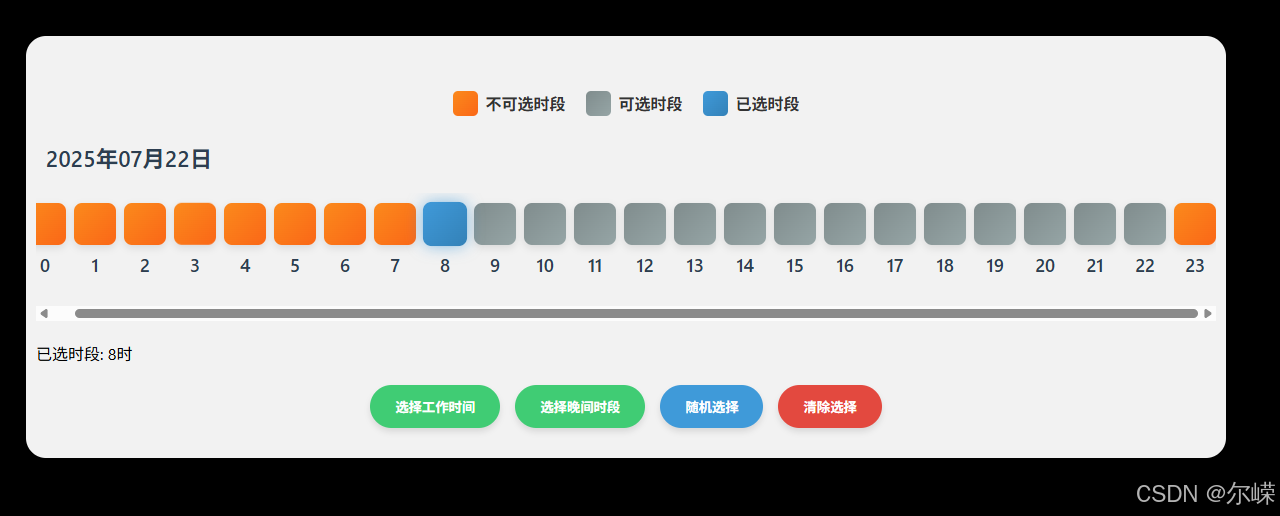The image size is (1280, 516).
Task: Click the 选择晚间时段 button
Action: pyautogui.click(x=580, y=406)
